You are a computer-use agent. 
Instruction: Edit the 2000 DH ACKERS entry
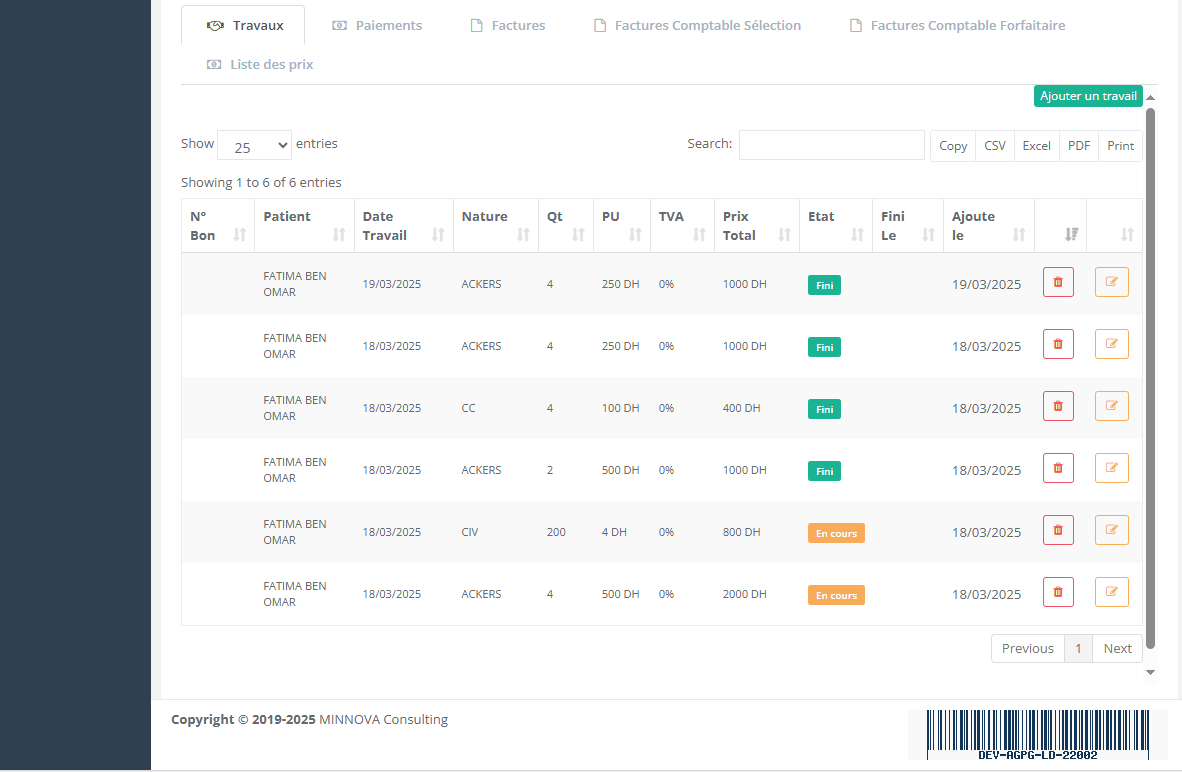(1111, 593)
